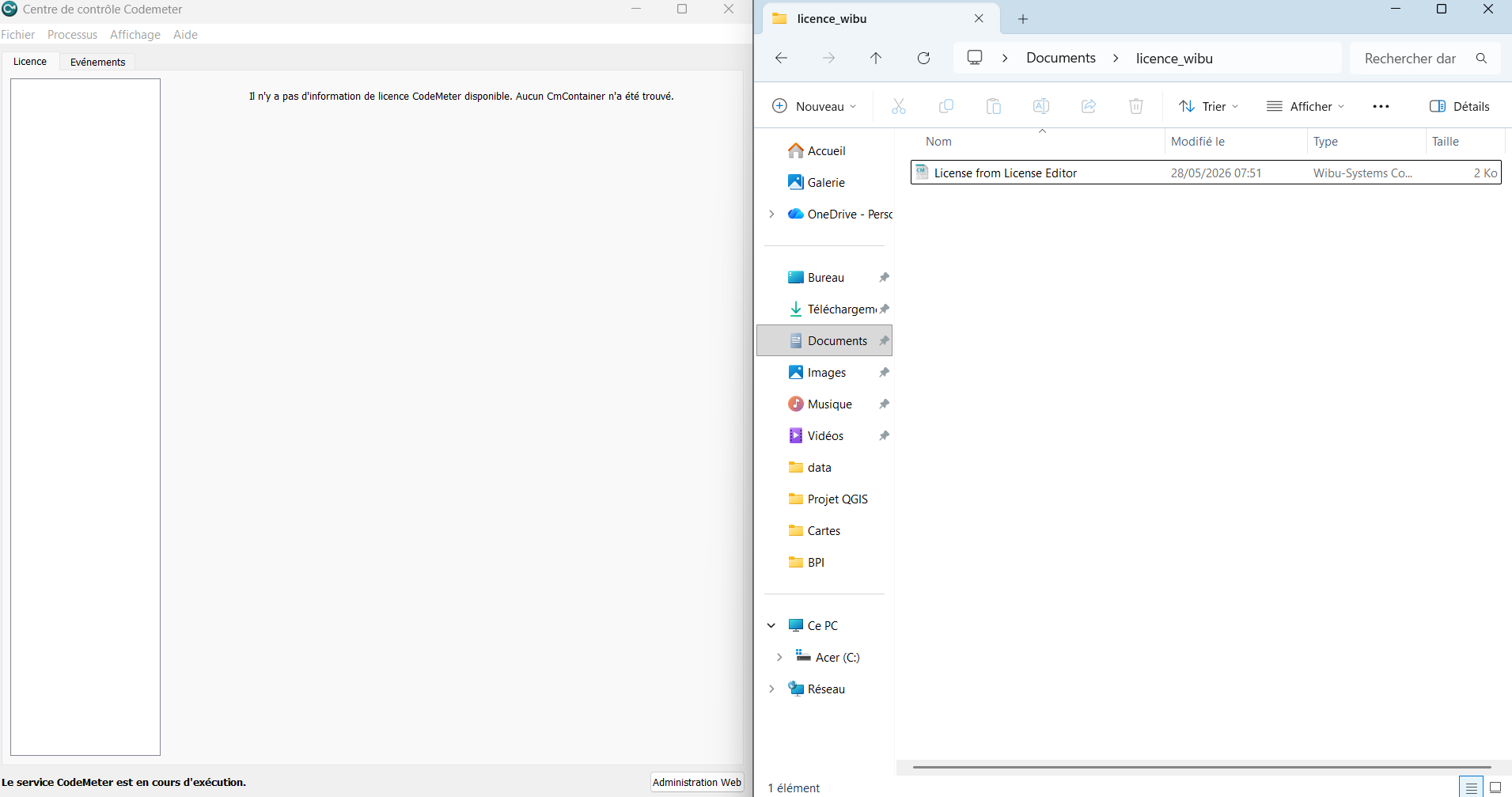Go back with the Explorer back arrow
The image size is (1512, 797).
click(x=781, y=58)
